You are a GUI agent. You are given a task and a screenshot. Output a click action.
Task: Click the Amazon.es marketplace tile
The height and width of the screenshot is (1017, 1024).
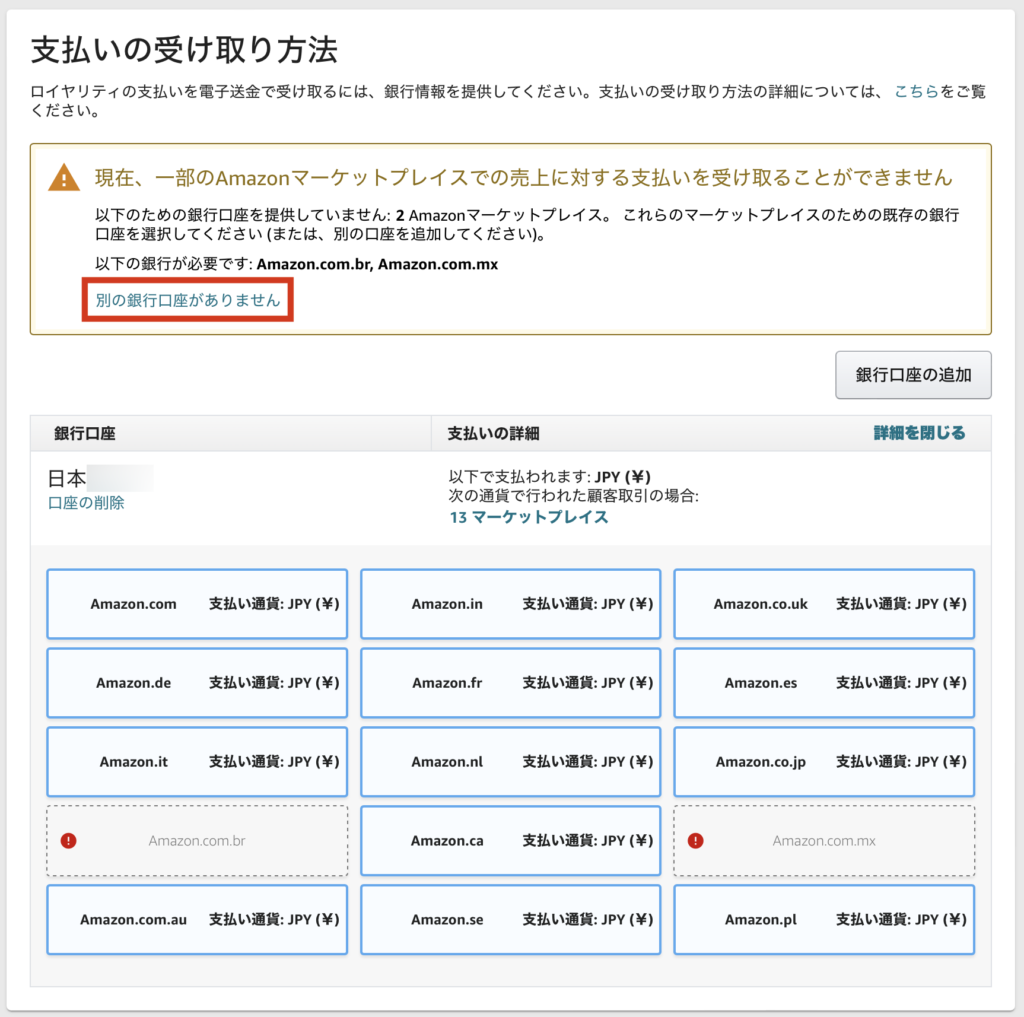tap(823, 683)
